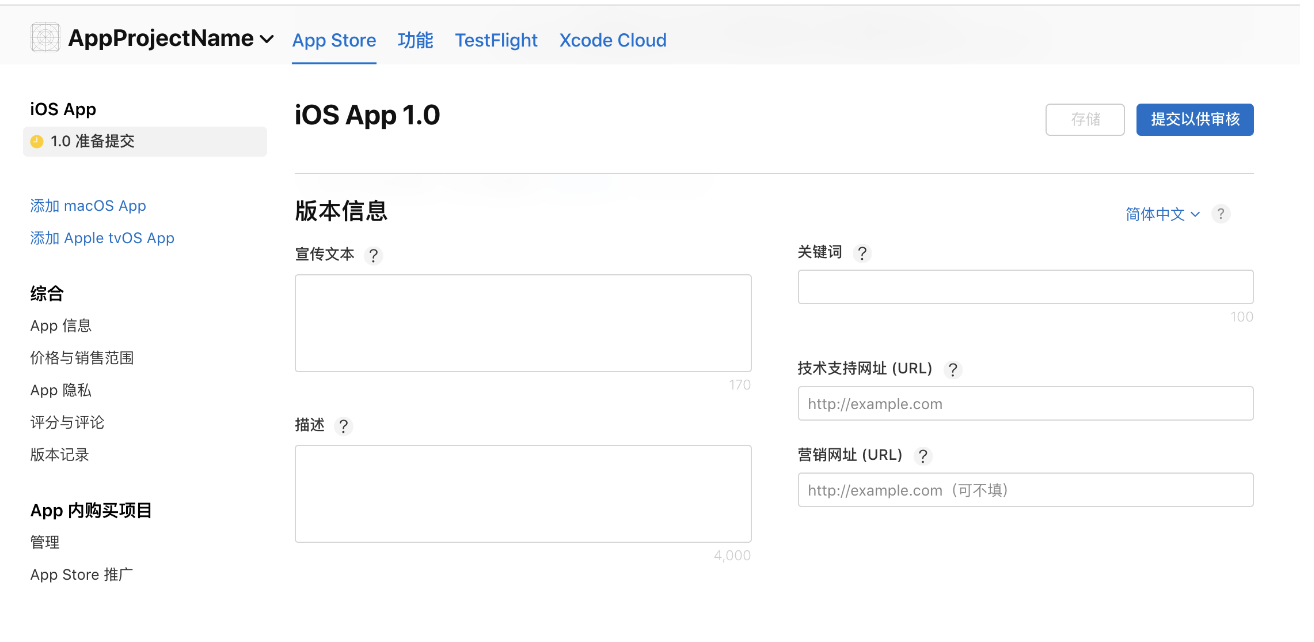1314x642 pixels.
Task: Open 评分与评论 in the sidebar
Action: point(67,422)
